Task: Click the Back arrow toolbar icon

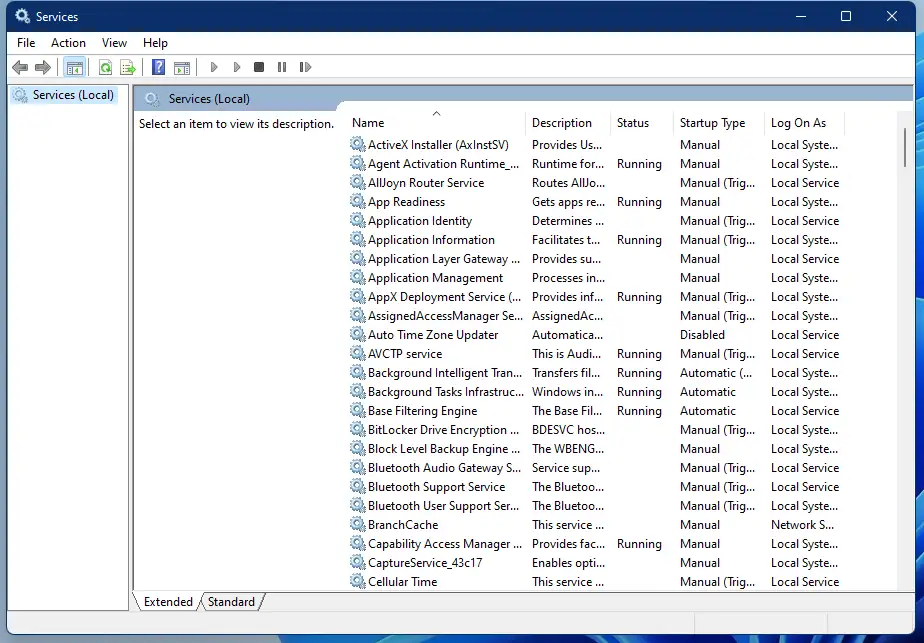Action: 20,67
